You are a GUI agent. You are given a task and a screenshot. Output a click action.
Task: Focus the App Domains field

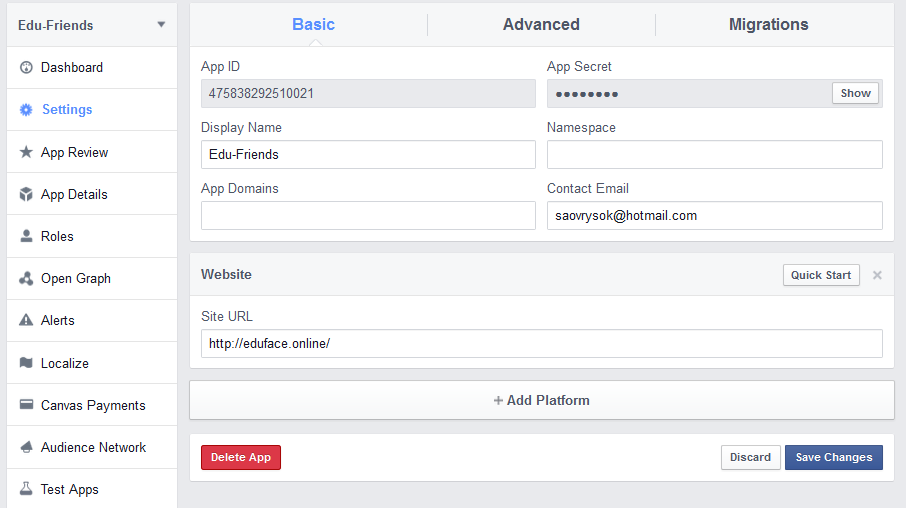pyautogui.click(x=368, y=216)
